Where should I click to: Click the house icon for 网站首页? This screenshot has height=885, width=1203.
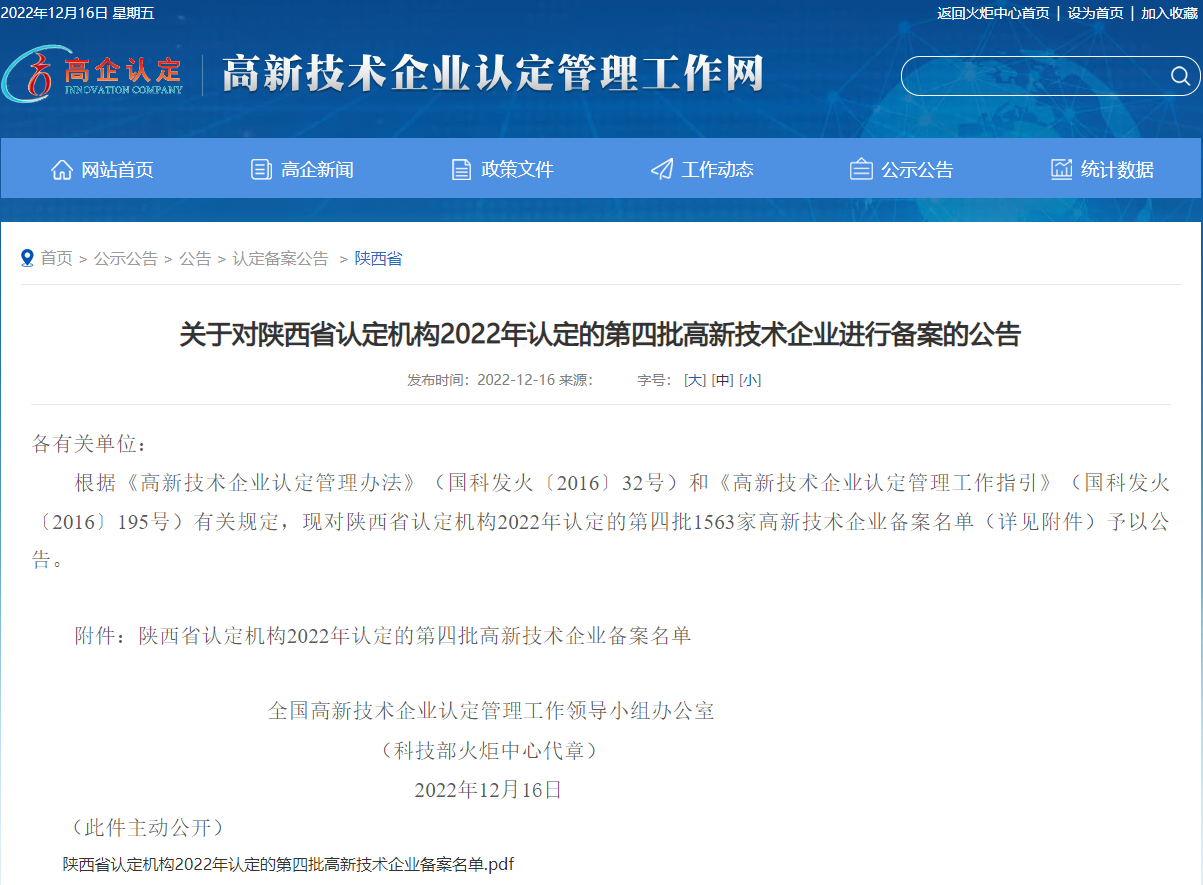point(62,169)
